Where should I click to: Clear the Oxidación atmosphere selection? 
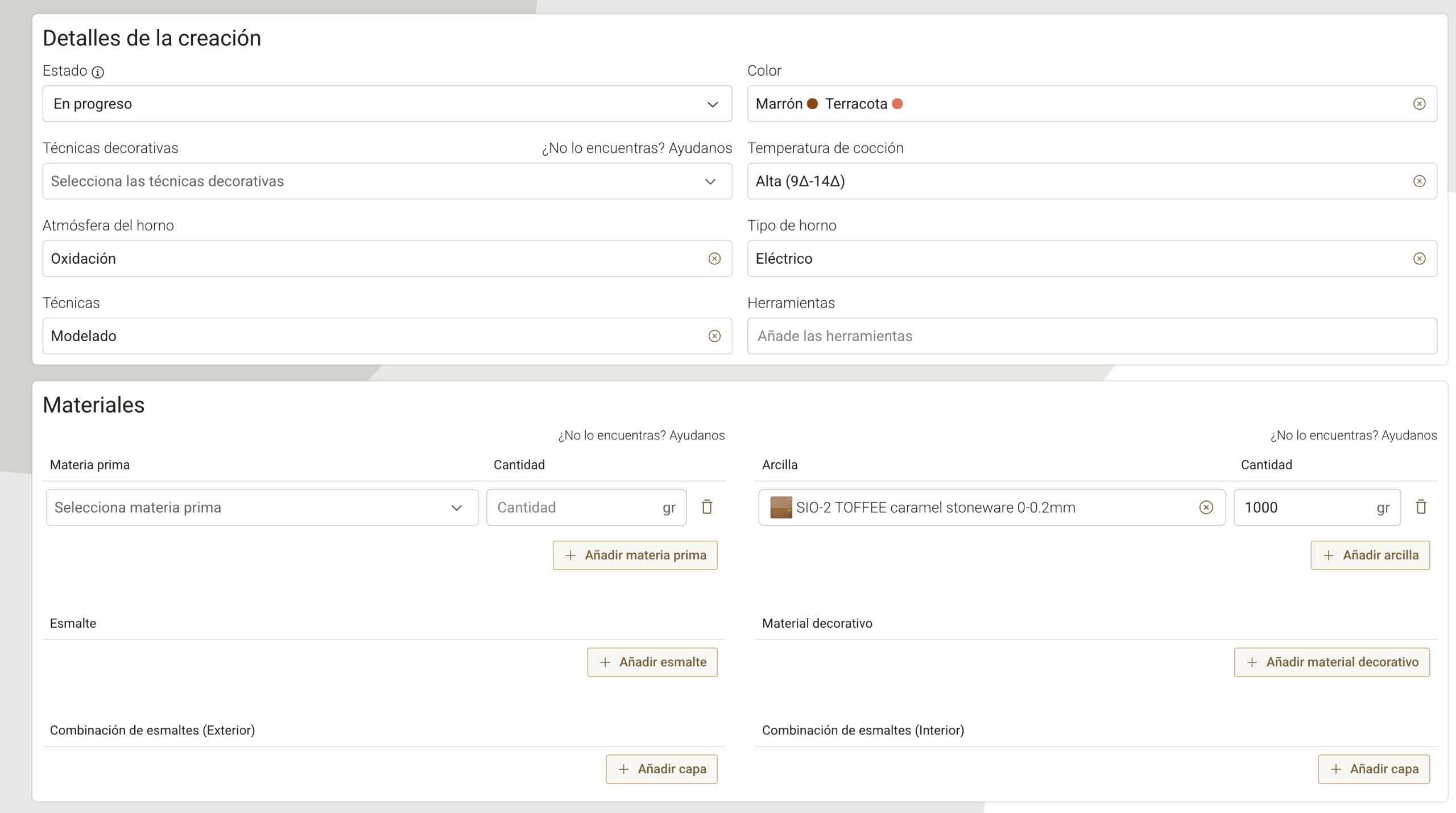click(714, 259)
